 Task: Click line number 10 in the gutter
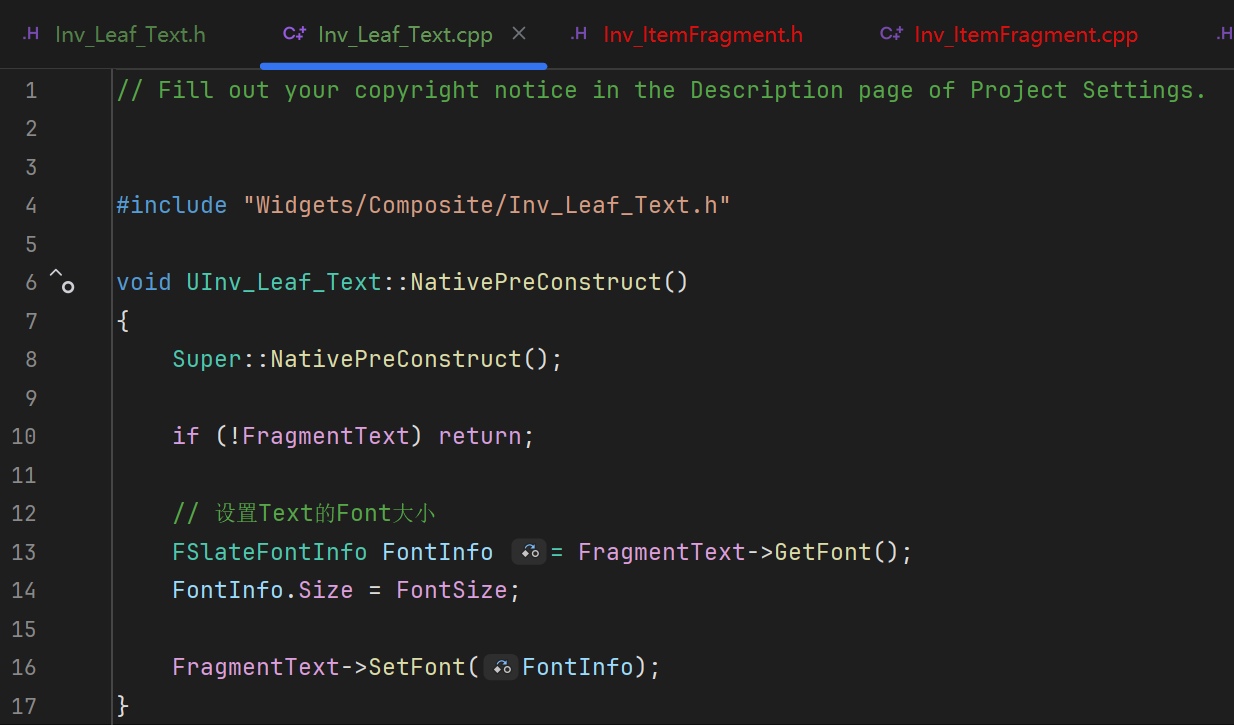24,437
